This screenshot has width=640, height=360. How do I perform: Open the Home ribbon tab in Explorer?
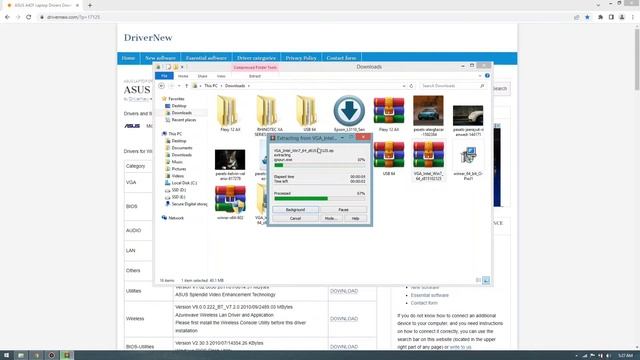click(183, 76)
